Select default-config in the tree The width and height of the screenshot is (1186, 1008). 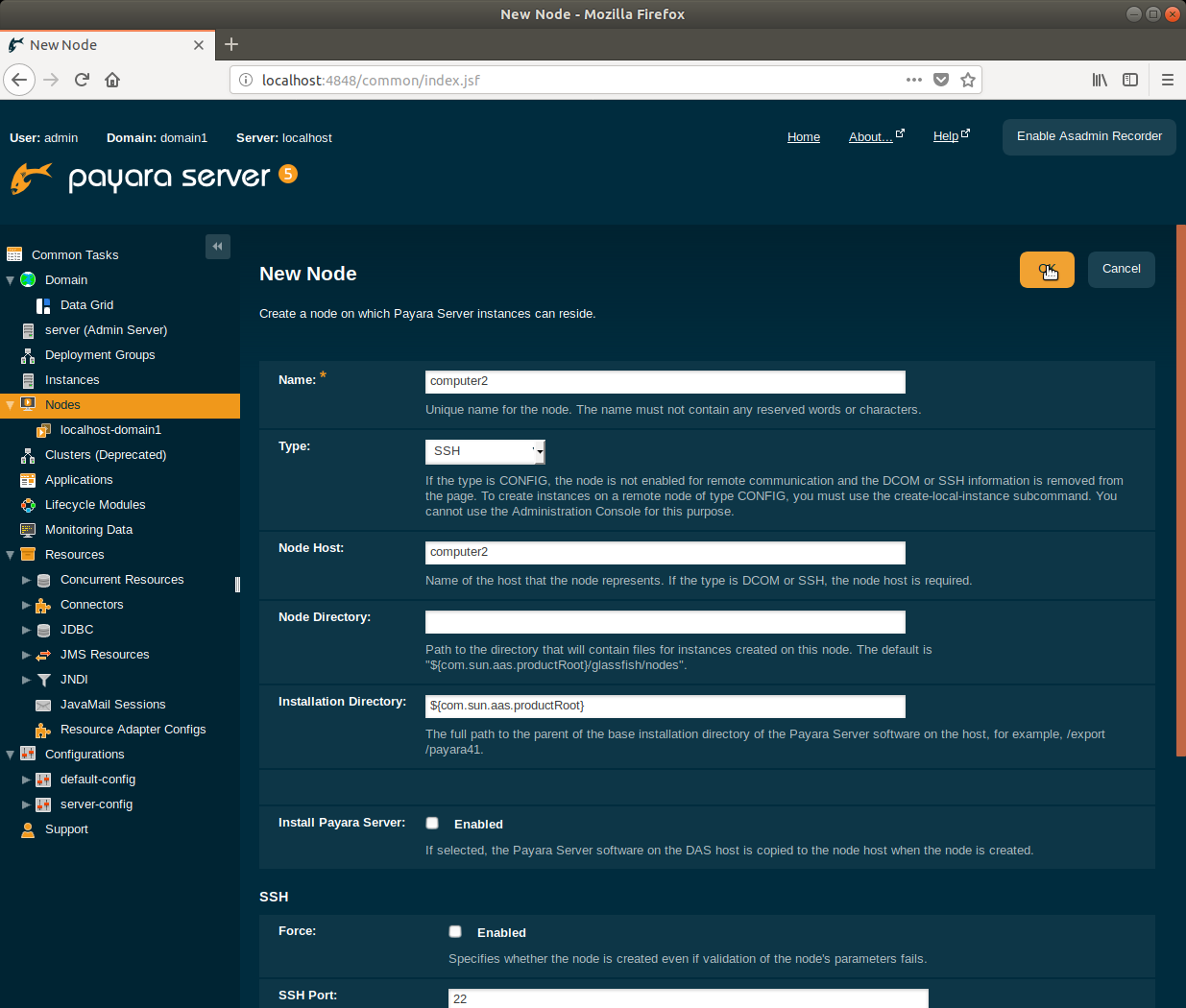tap(98, 780)
